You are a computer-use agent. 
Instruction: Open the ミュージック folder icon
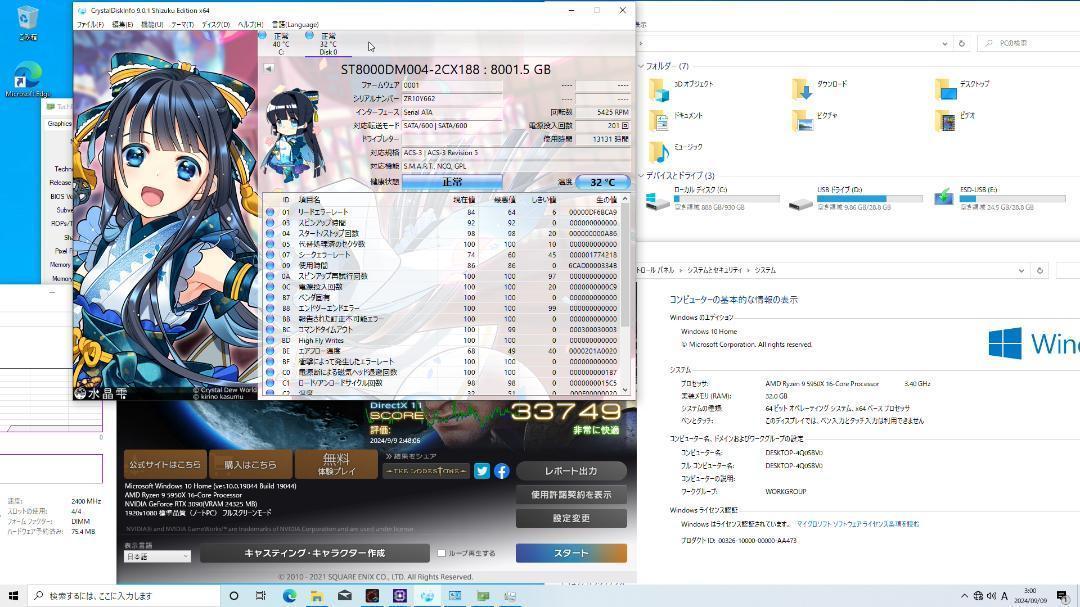pos(659,152)
